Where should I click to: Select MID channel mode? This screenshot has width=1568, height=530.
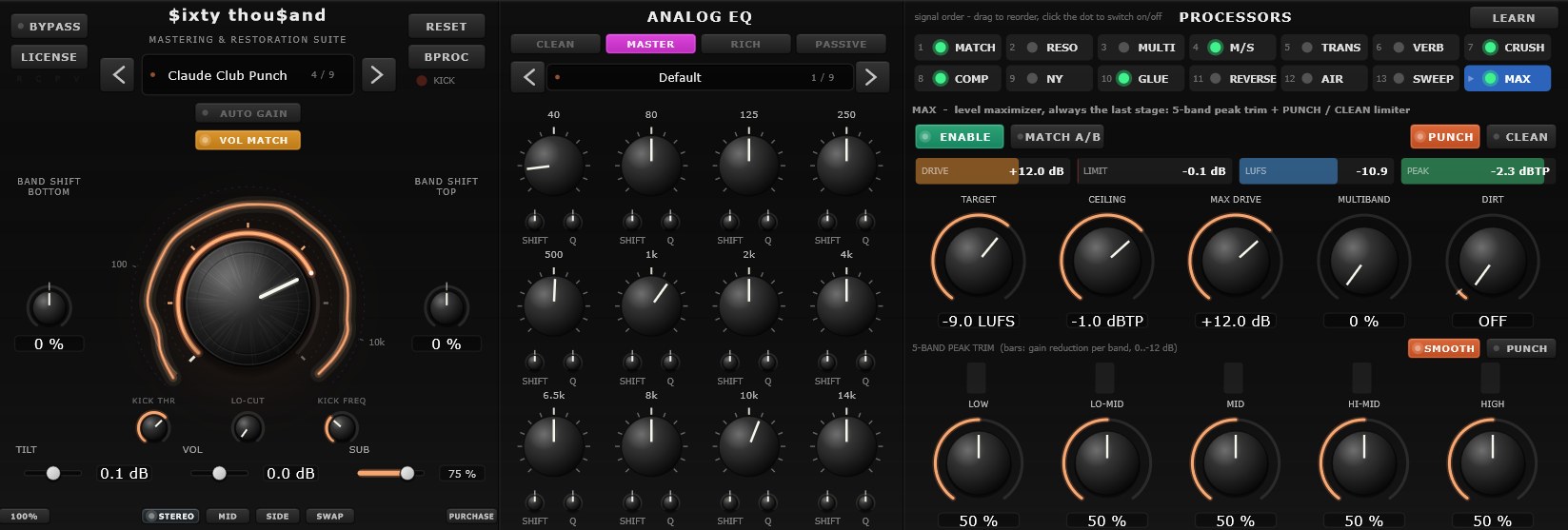pyautogui.click(x=228, y=516)
